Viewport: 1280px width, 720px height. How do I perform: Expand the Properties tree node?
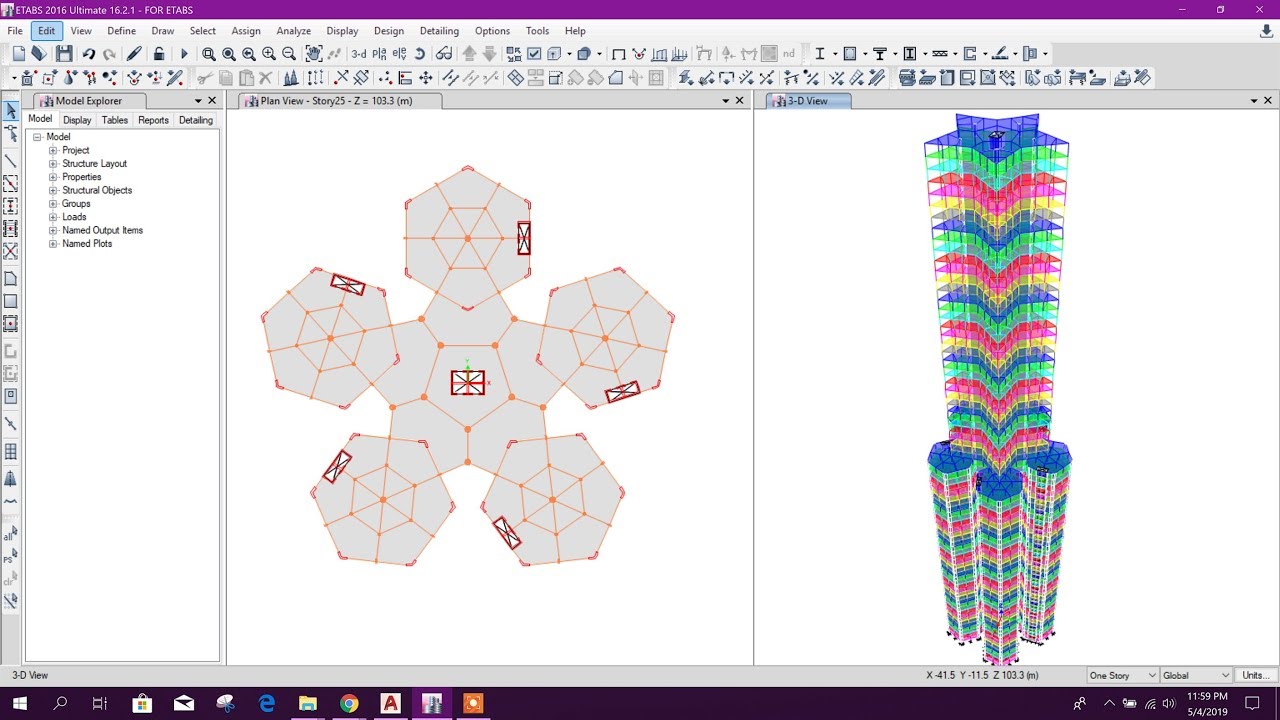pos(51,176)
